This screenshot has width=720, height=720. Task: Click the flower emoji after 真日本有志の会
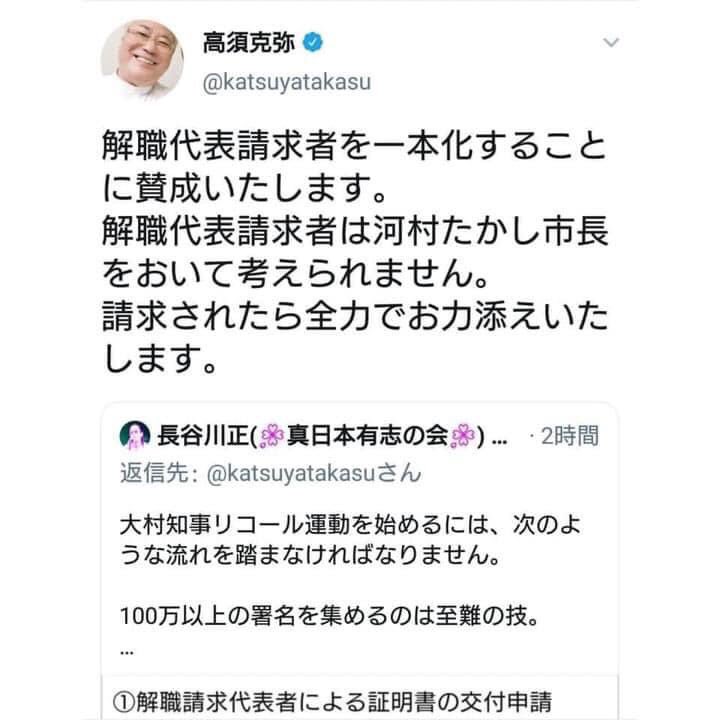(463, 436)
